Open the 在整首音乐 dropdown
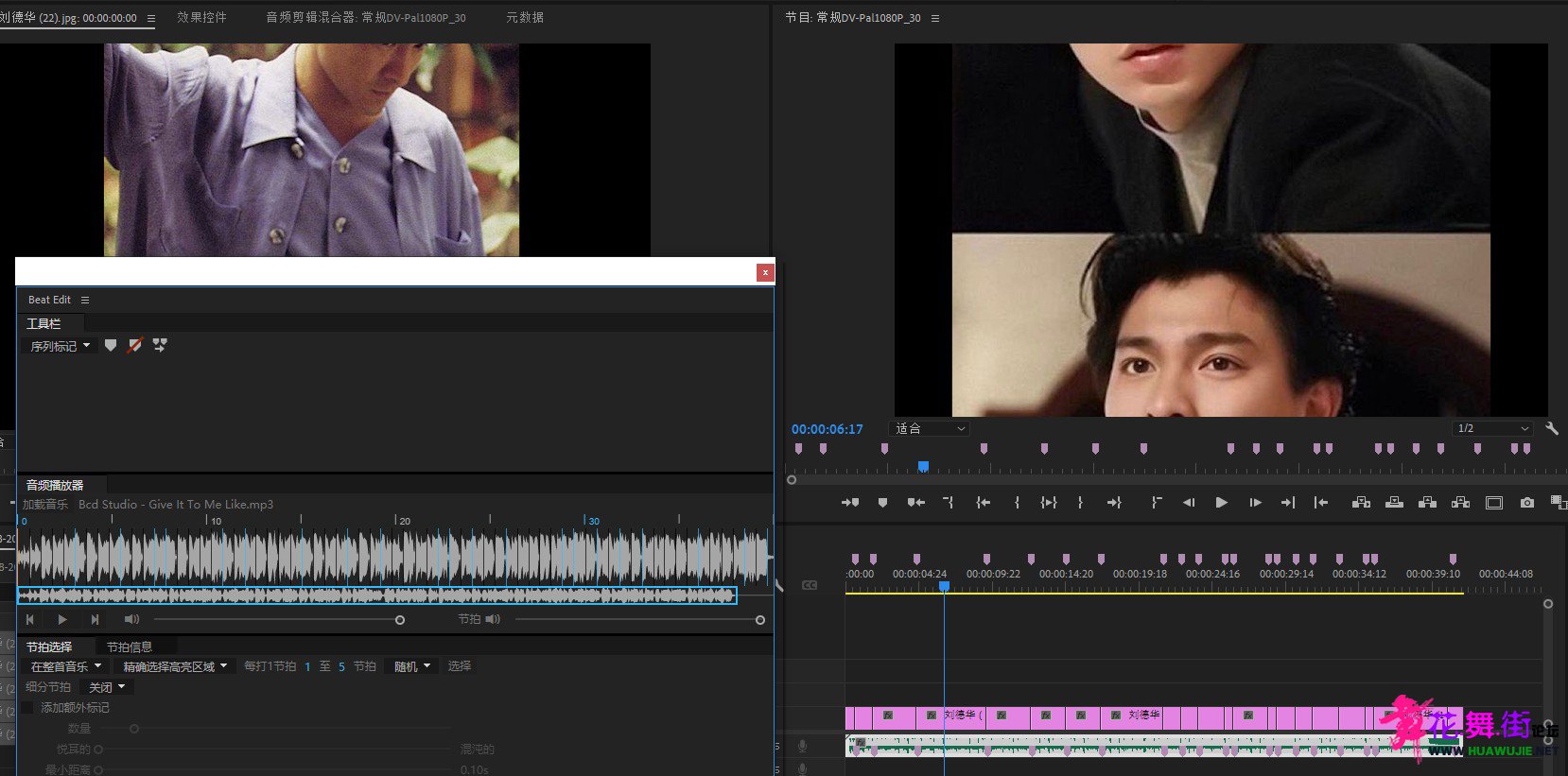1568x776 pixels. tap(65, 666)
